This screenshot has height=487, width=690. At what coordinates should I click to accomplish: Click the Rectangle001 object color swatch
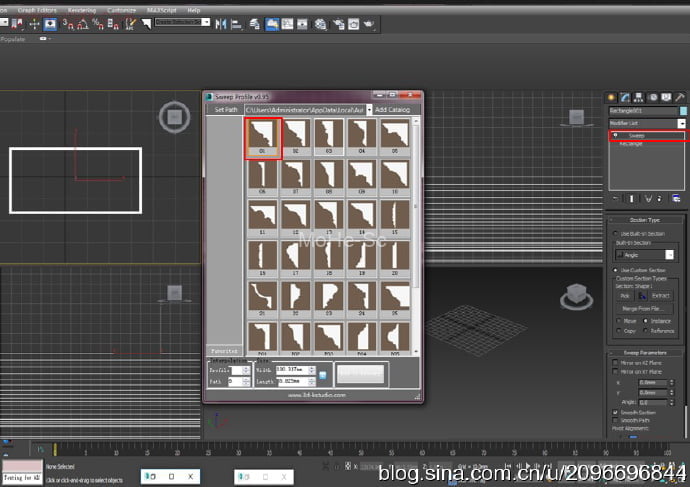click(683, 110)
